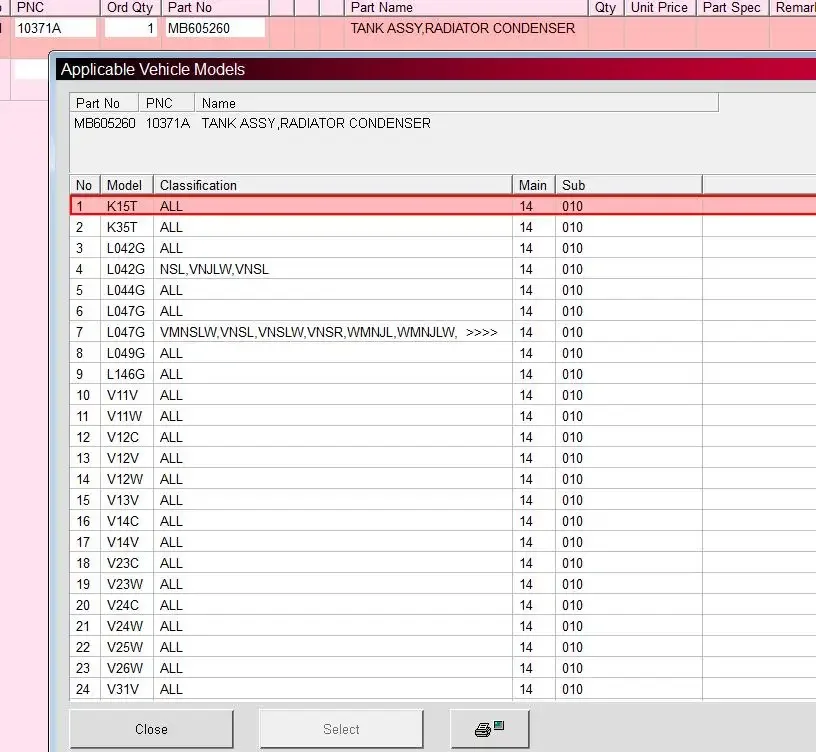
Task: Click the print icon button
Action: click(x=490, y=729)
